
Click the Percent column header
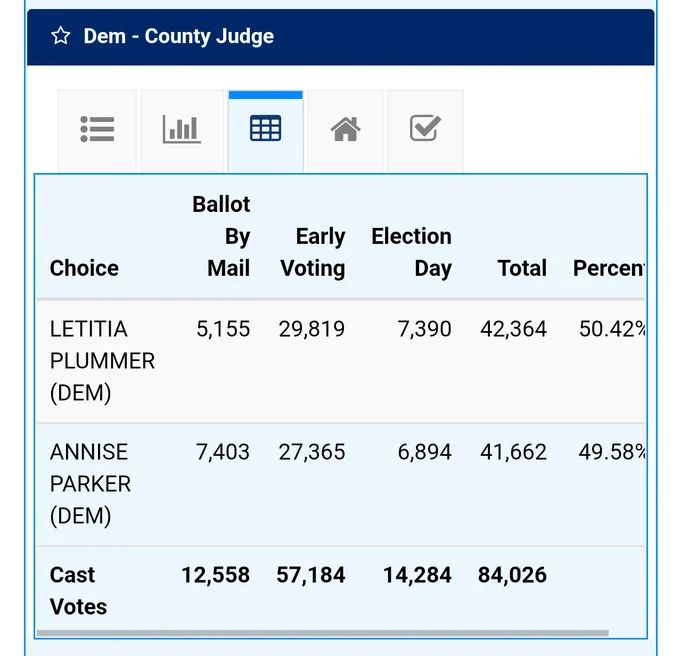tap(609, 268)
